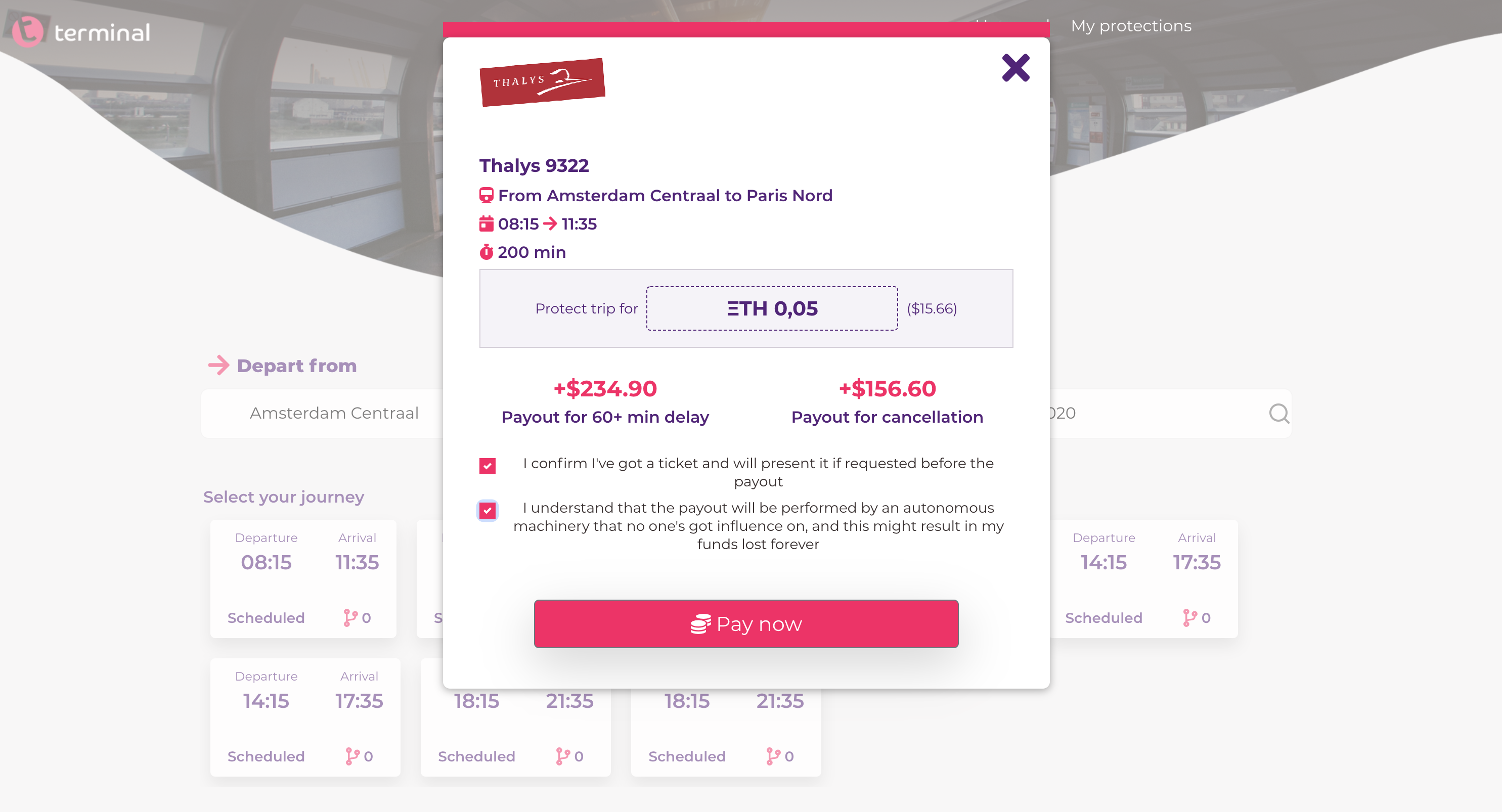
Task: Click the Pay now button
Action: [x=746, y=624]
